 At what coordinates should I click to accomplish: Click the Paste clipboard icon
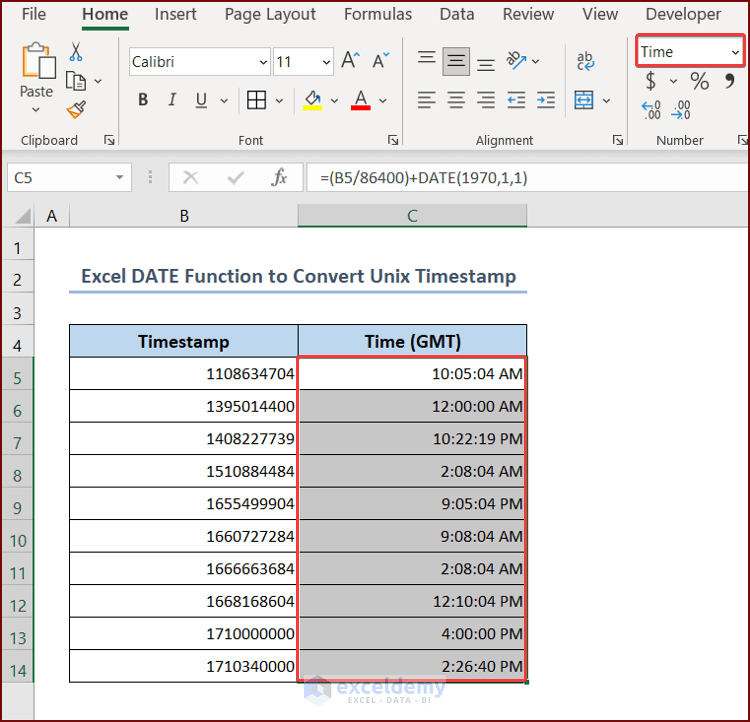click(37, 61)
